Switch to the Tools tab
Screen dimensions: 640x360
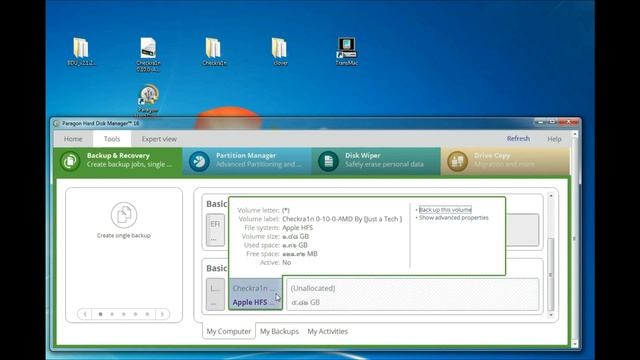point(112,139)
